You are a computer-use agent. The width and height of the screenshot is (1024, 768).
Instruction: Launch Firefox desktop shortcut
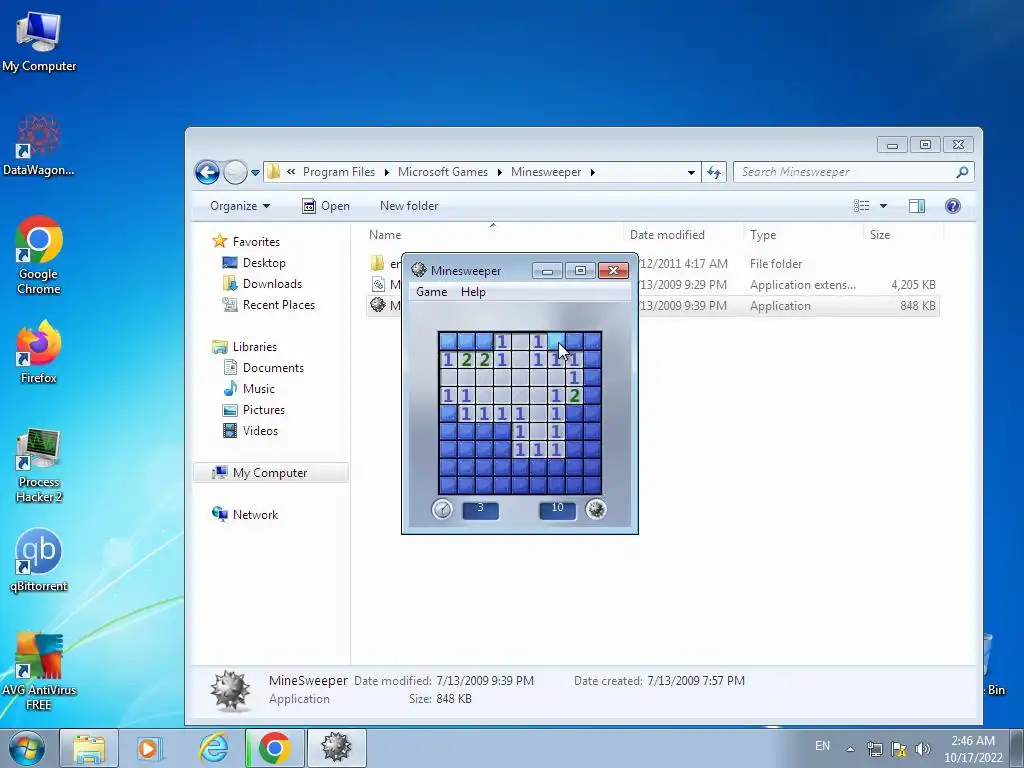click(39, 351)
